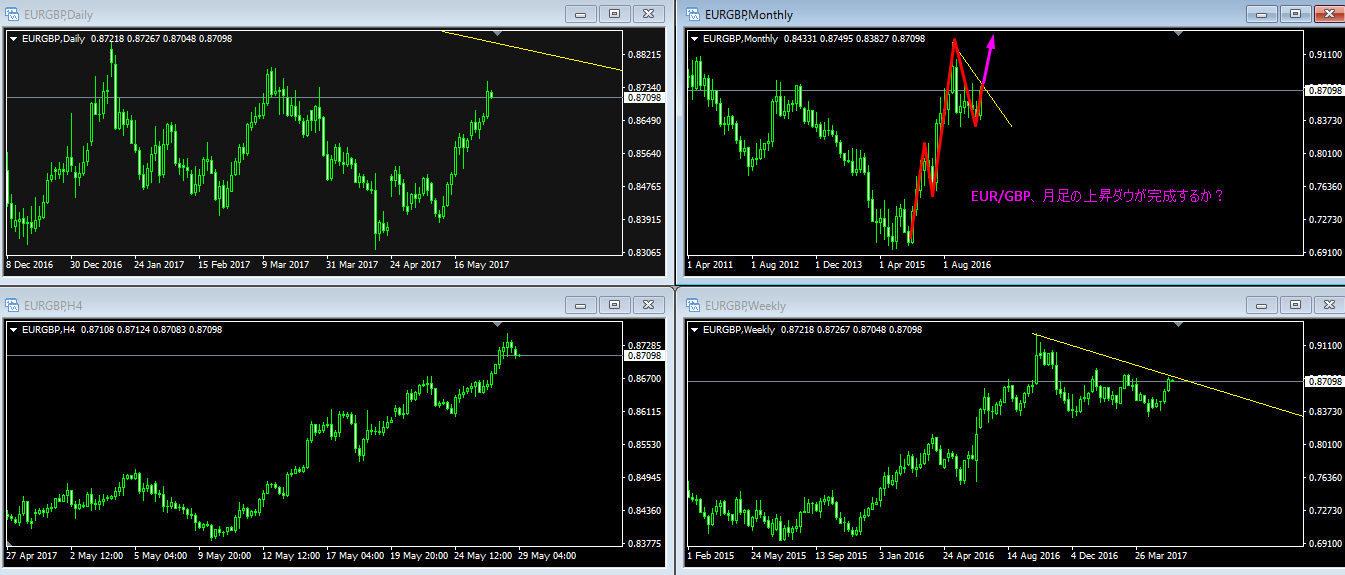Click the chart shift triangle marker in H4 chart

point(499,325)
